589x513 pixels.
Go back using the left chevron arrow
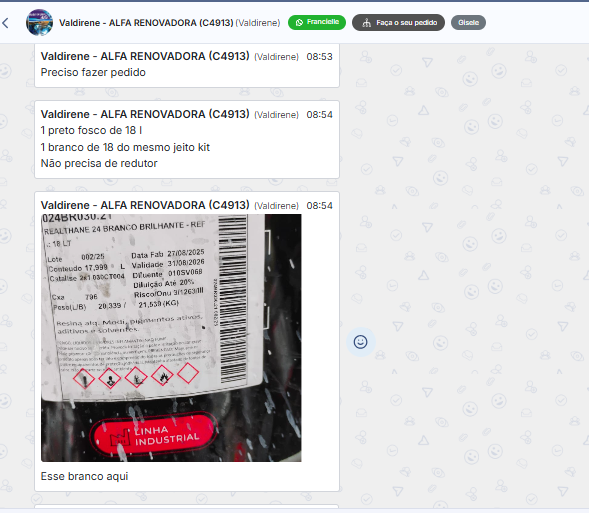[x=5, y=23]
